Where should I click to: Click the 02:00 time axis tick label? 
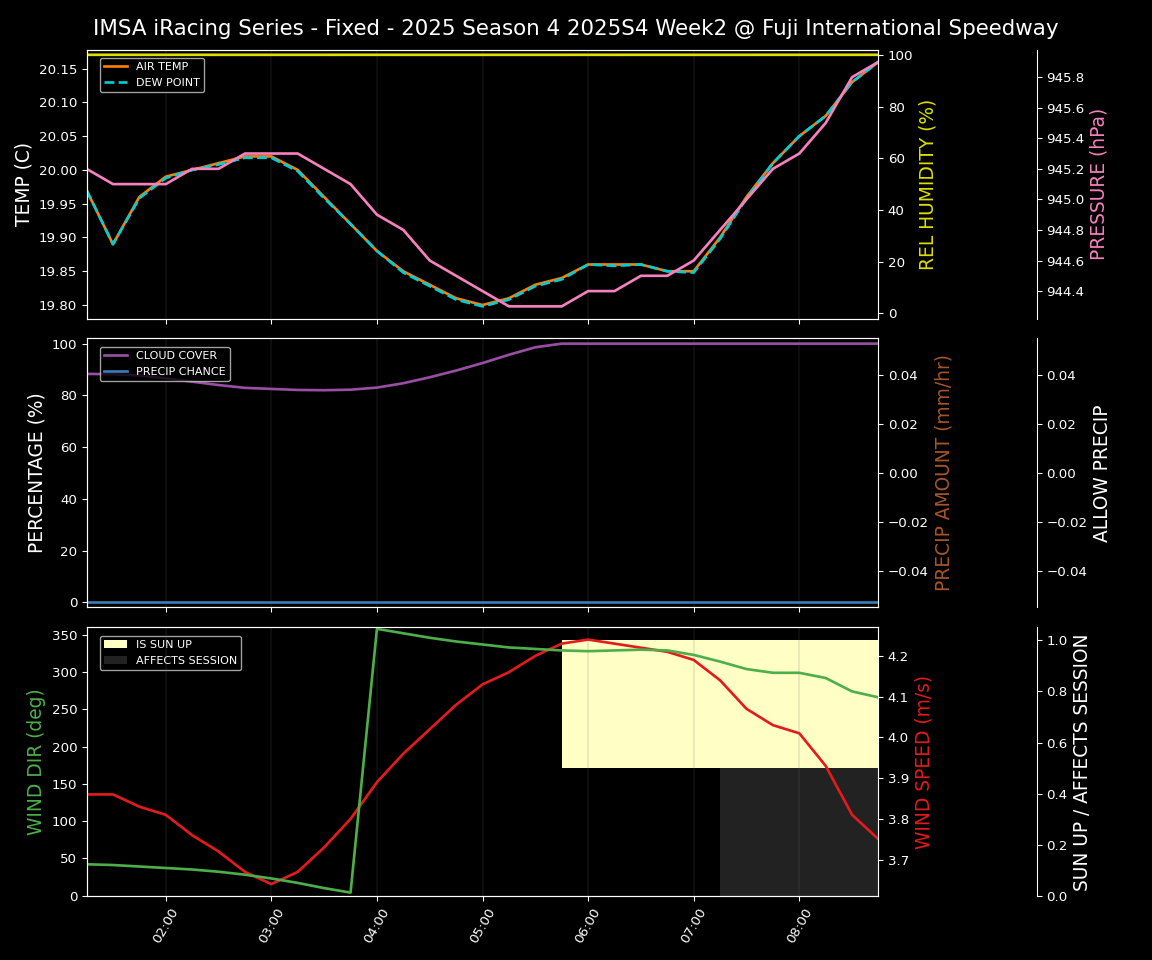(166, 920)
